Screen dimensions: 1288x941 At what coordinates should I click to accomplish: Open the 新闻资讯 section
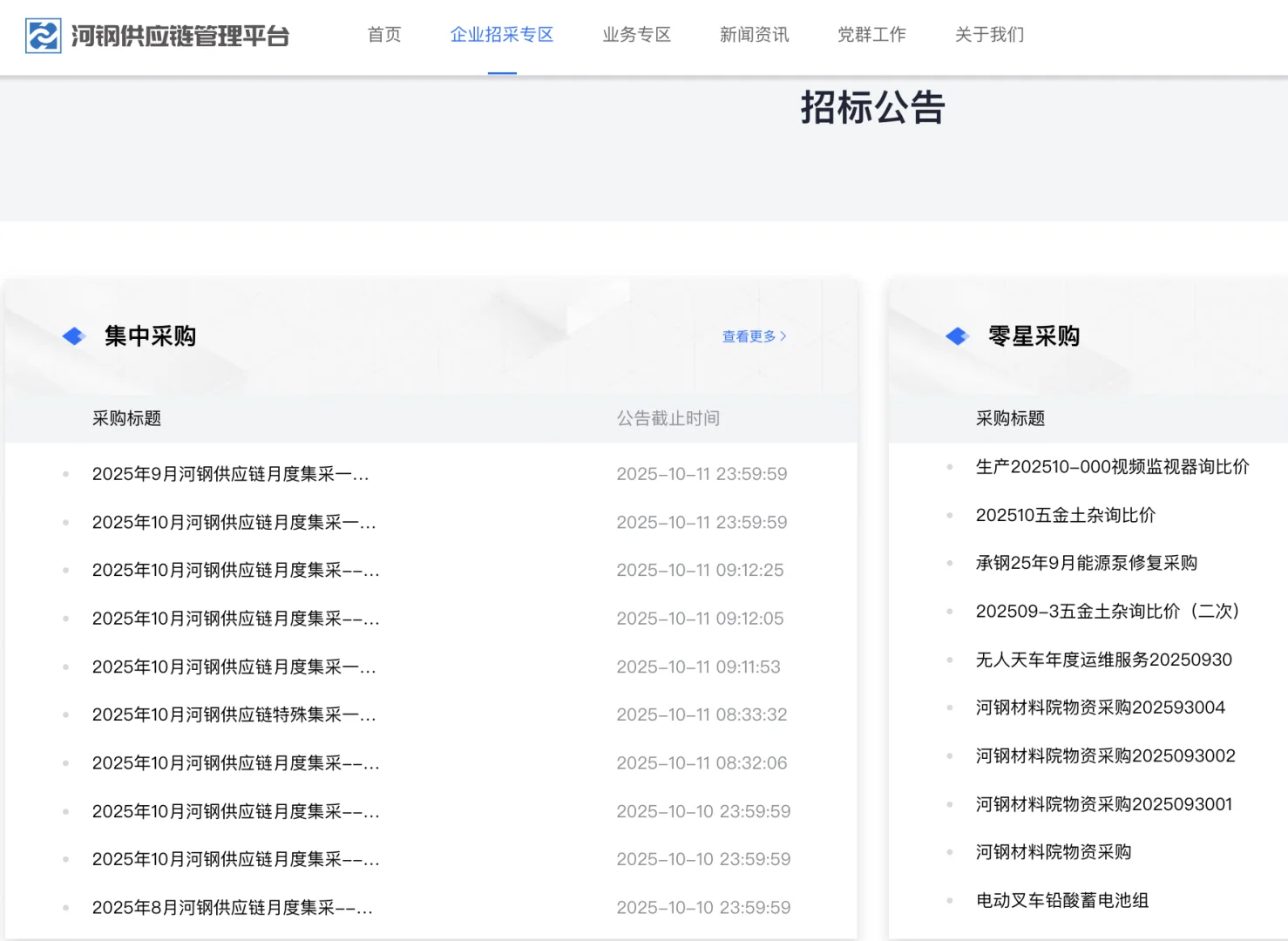754,35
